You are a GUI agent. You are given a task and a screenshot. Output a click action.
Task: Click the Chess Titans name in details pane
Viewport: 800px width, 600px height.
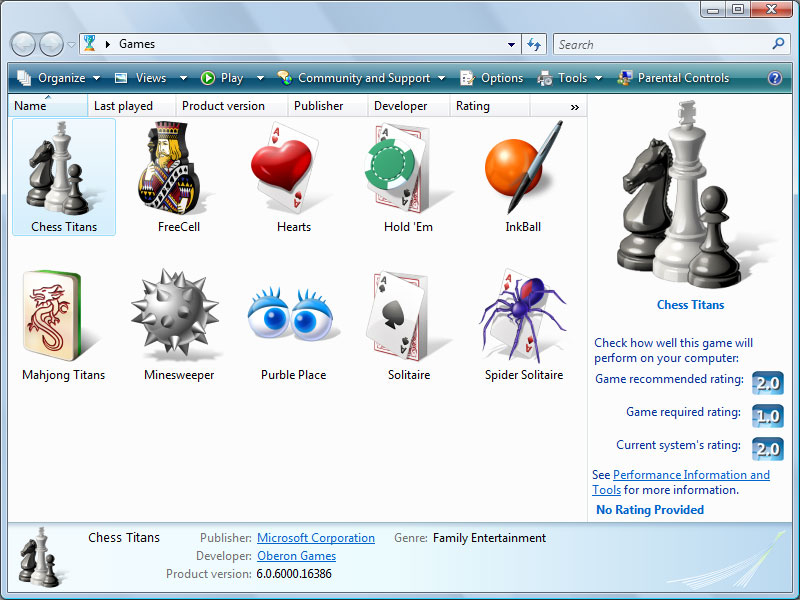click(x=124, y=537)
